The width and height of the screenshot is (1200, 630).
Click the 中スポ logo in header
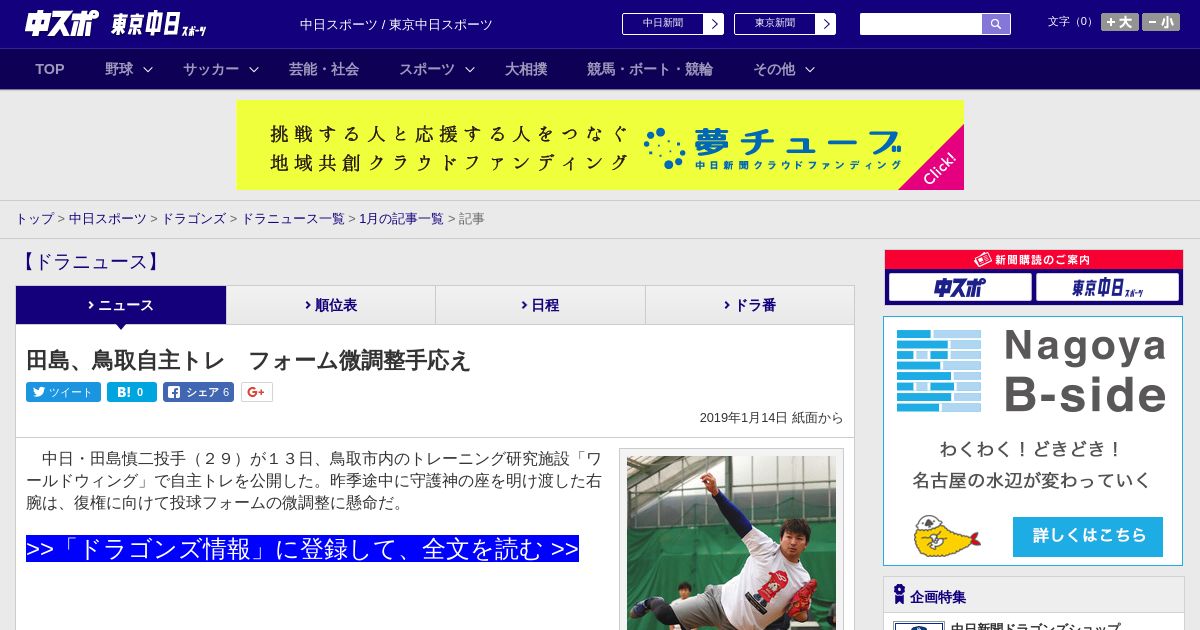coord(62,23)
